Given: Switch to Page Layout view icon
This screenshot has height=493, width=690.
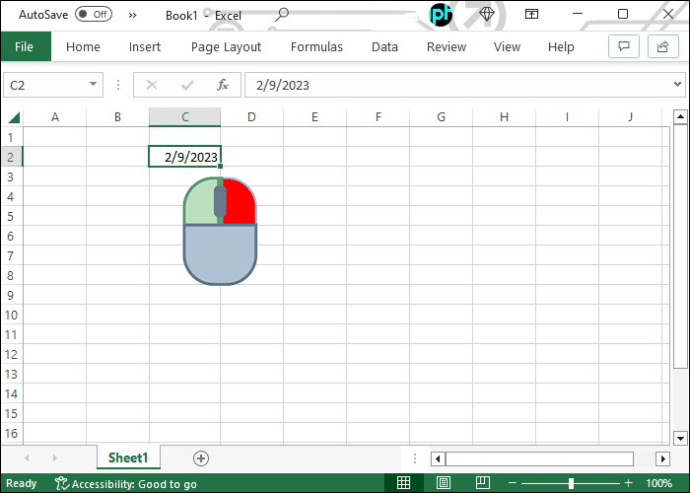Looking at the screenshot, I should click(443, 483).
